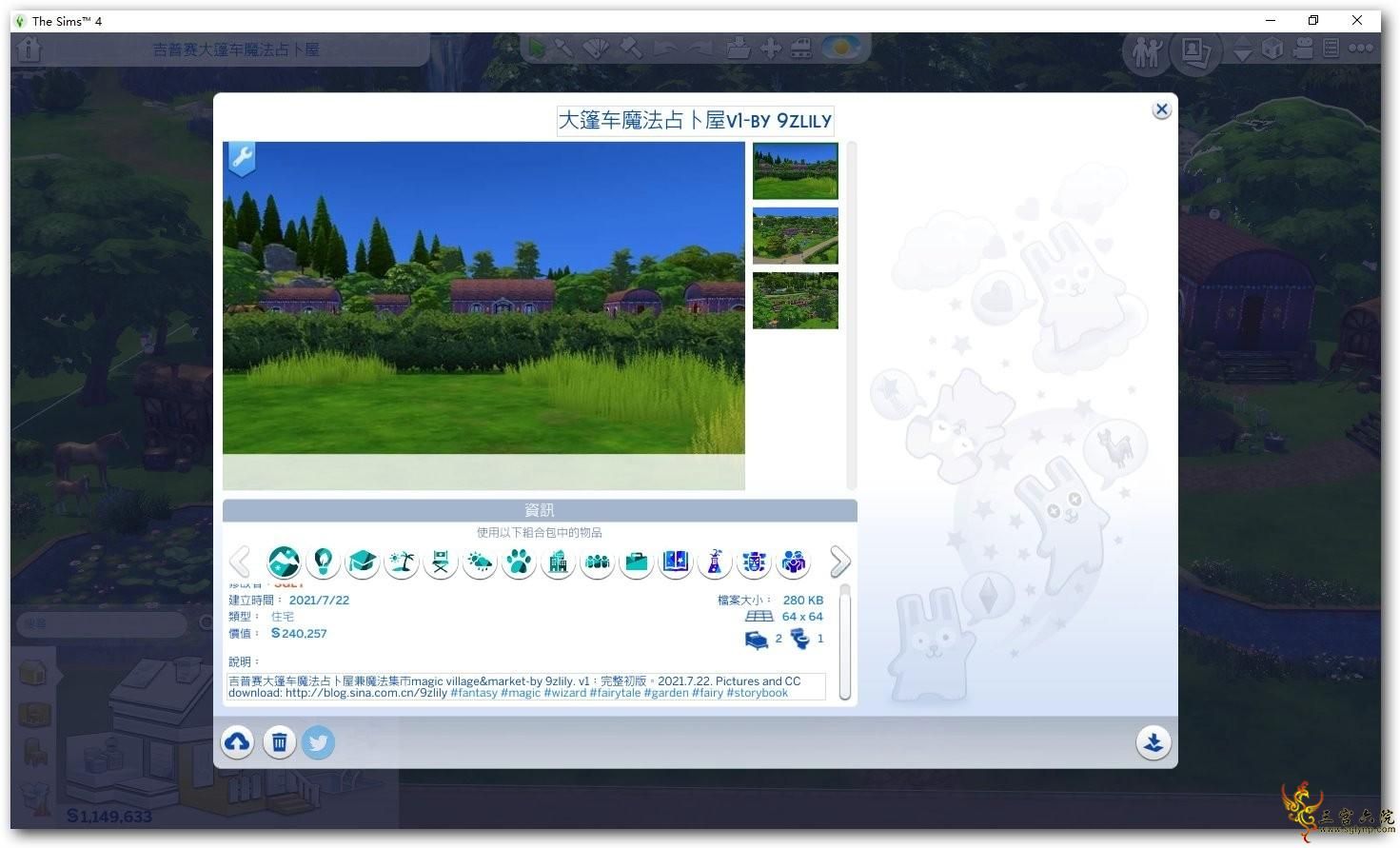Screen dimensions: 1400x848
Task: Click the #storybook hashtag
Action: pos(758,693)
